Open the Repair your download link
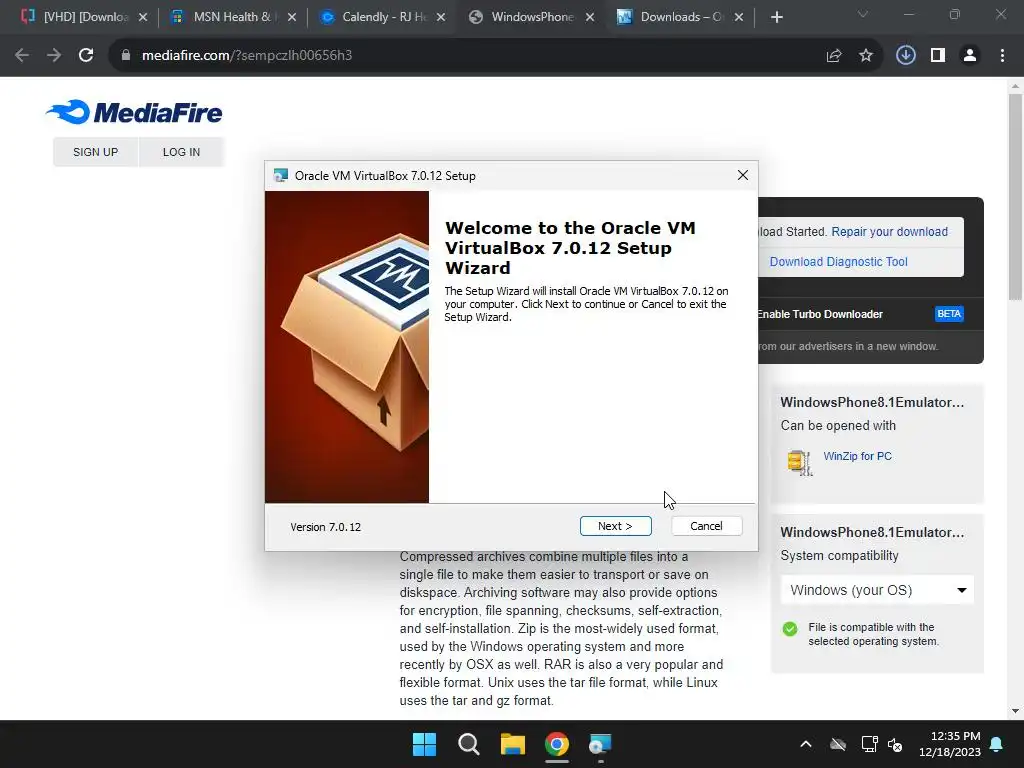 (x=889, y=232)
